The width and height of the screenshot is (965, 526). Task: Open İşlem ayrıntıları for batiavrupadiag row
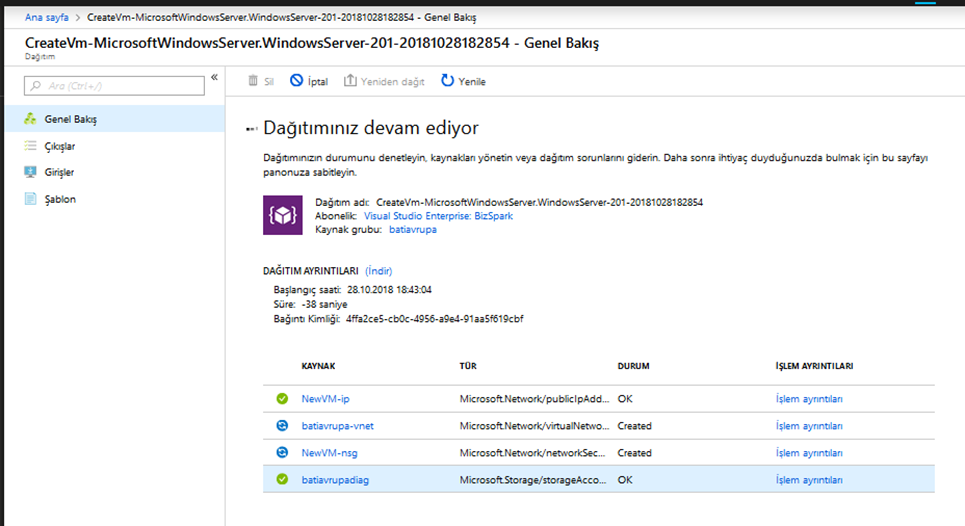pos(809,480)
